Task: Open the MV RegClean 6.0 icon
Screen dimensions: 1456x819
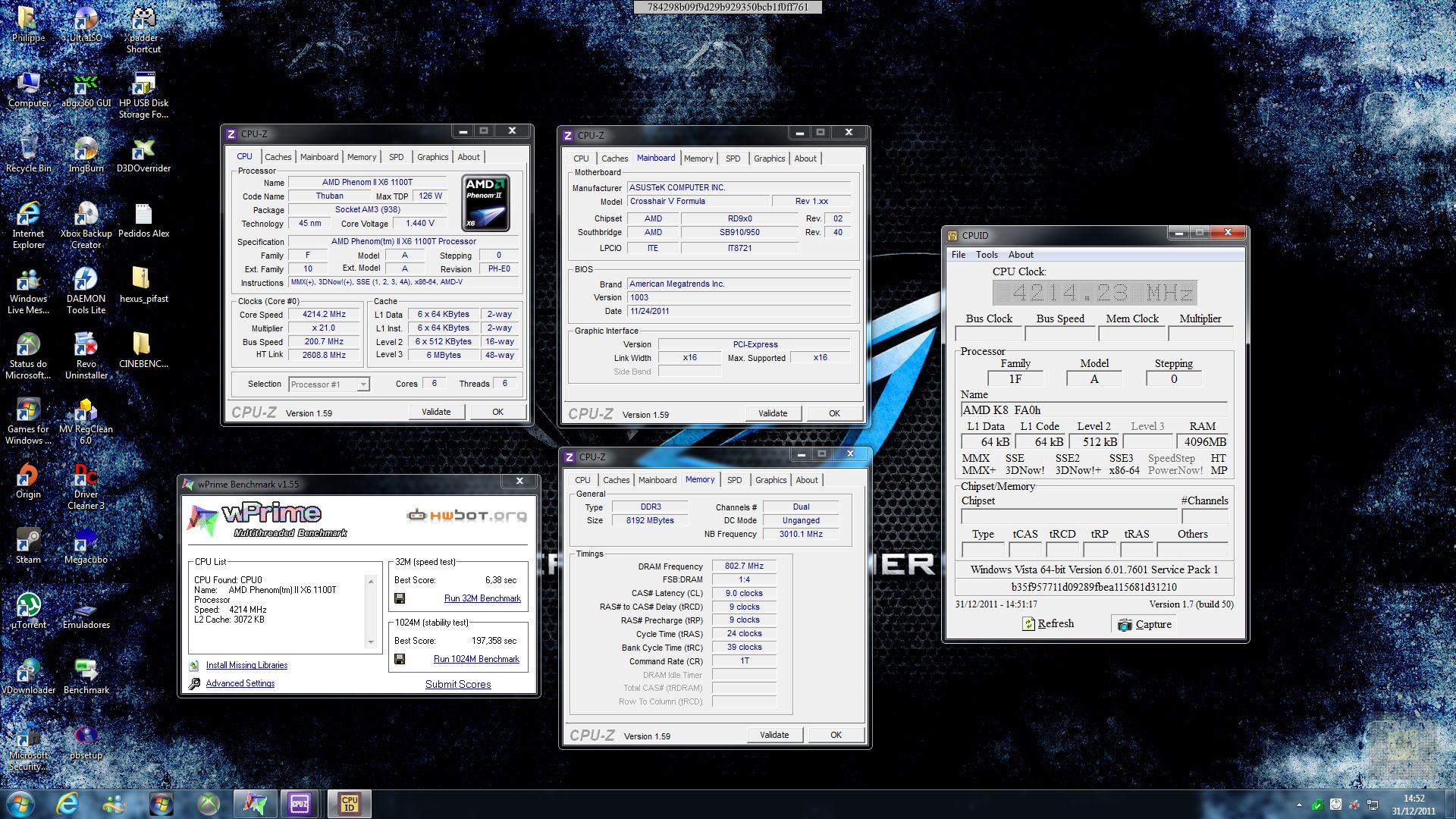Action: tap(86, 422)
